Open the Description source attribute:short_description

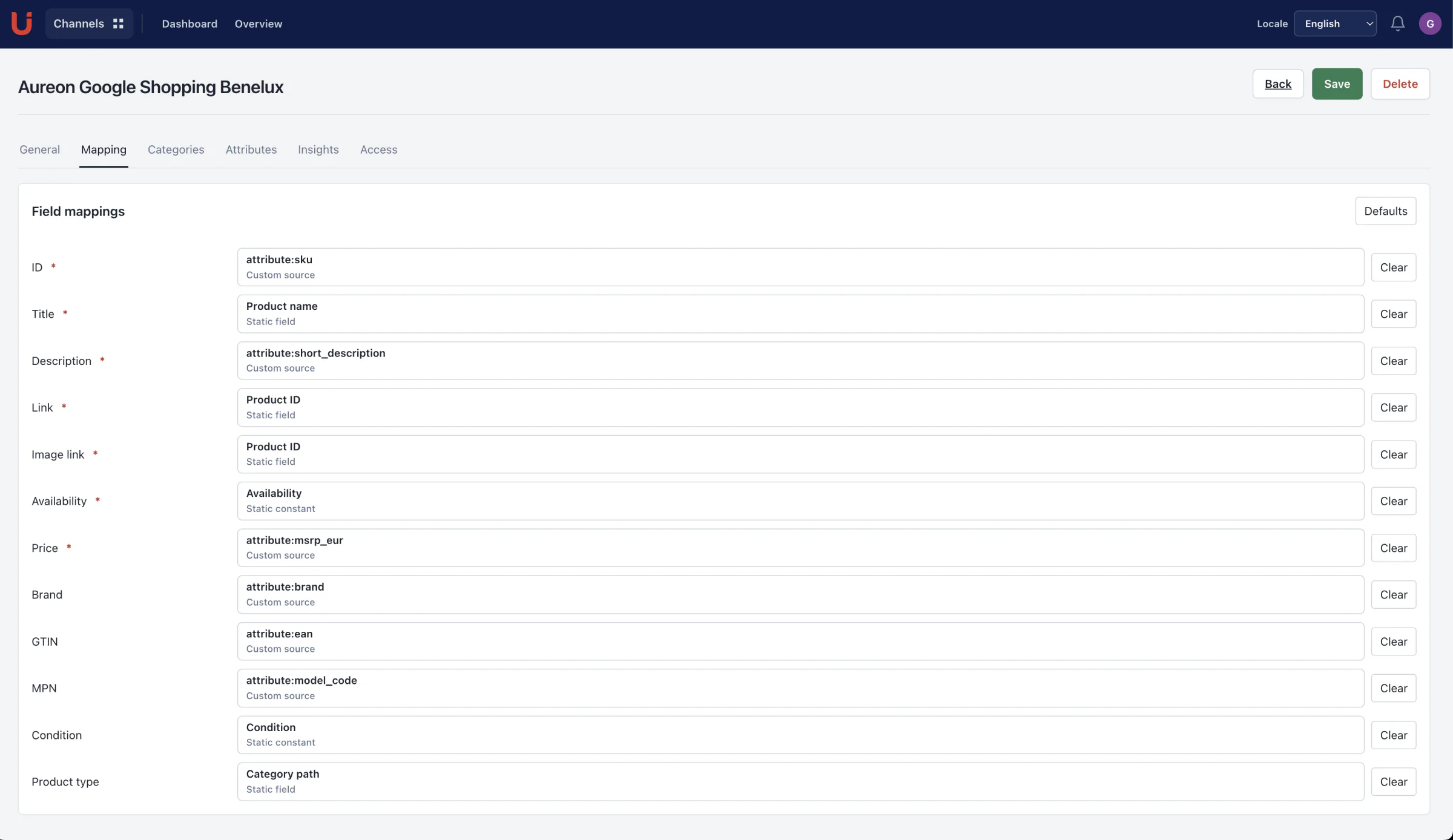click(x=800, y=361)
